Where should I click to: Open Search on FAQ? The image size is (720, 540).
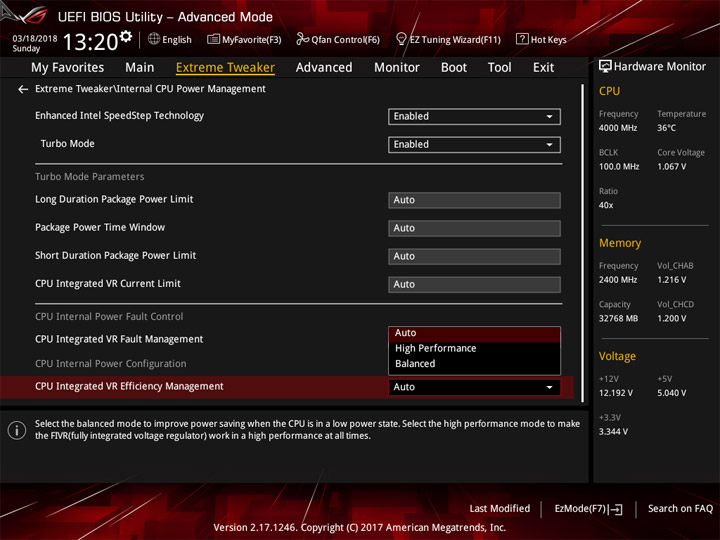[x=680, y=509]
